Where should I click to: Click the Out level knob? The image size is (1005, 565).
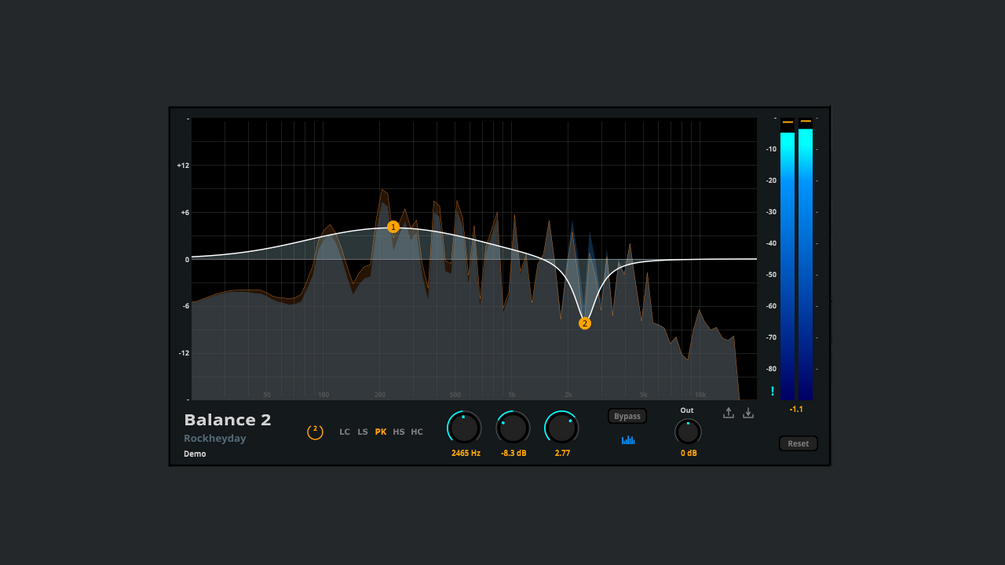[x=688, y=432]
